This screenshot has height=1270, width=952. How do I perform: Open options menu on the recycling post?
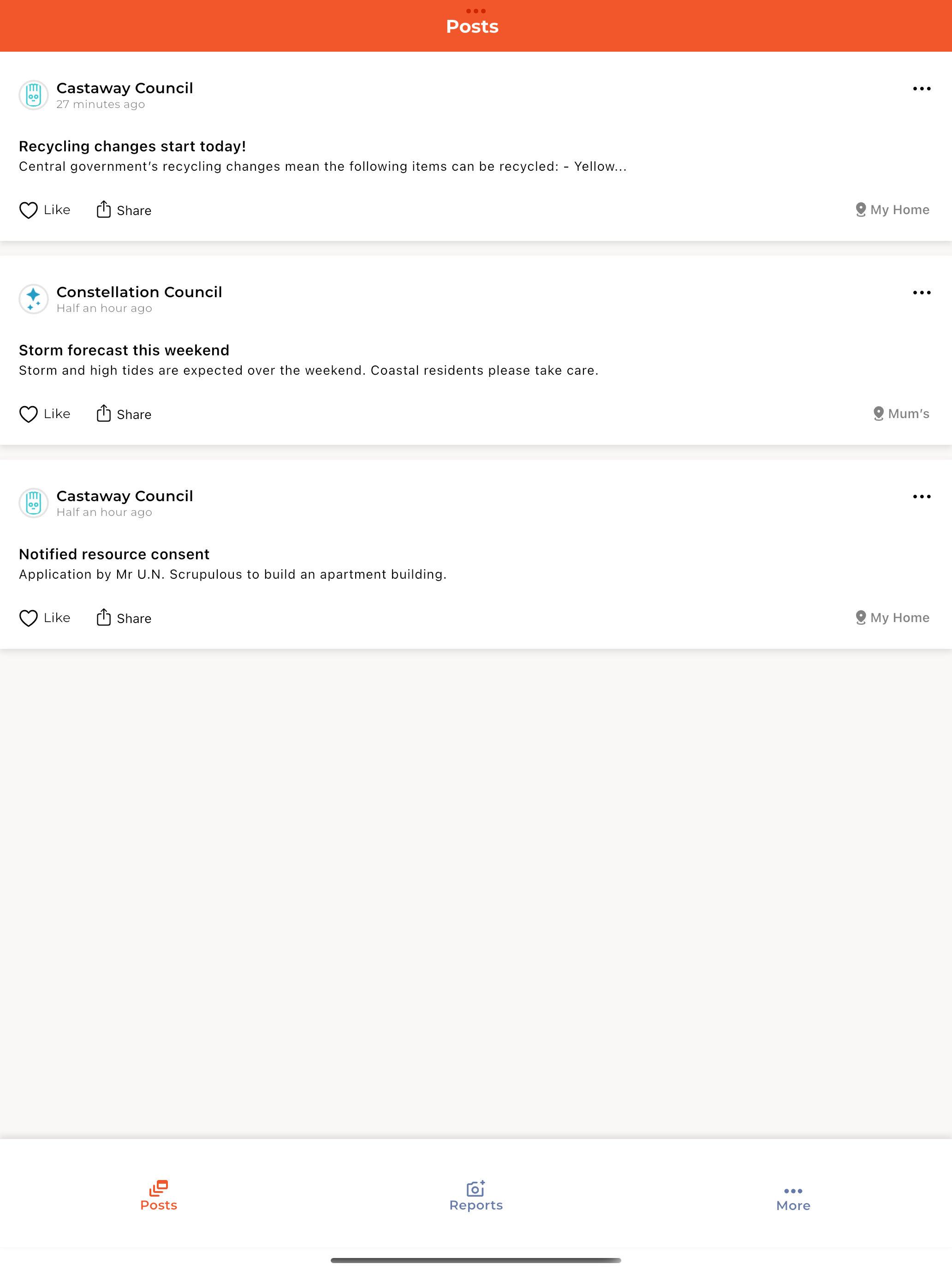921,89
